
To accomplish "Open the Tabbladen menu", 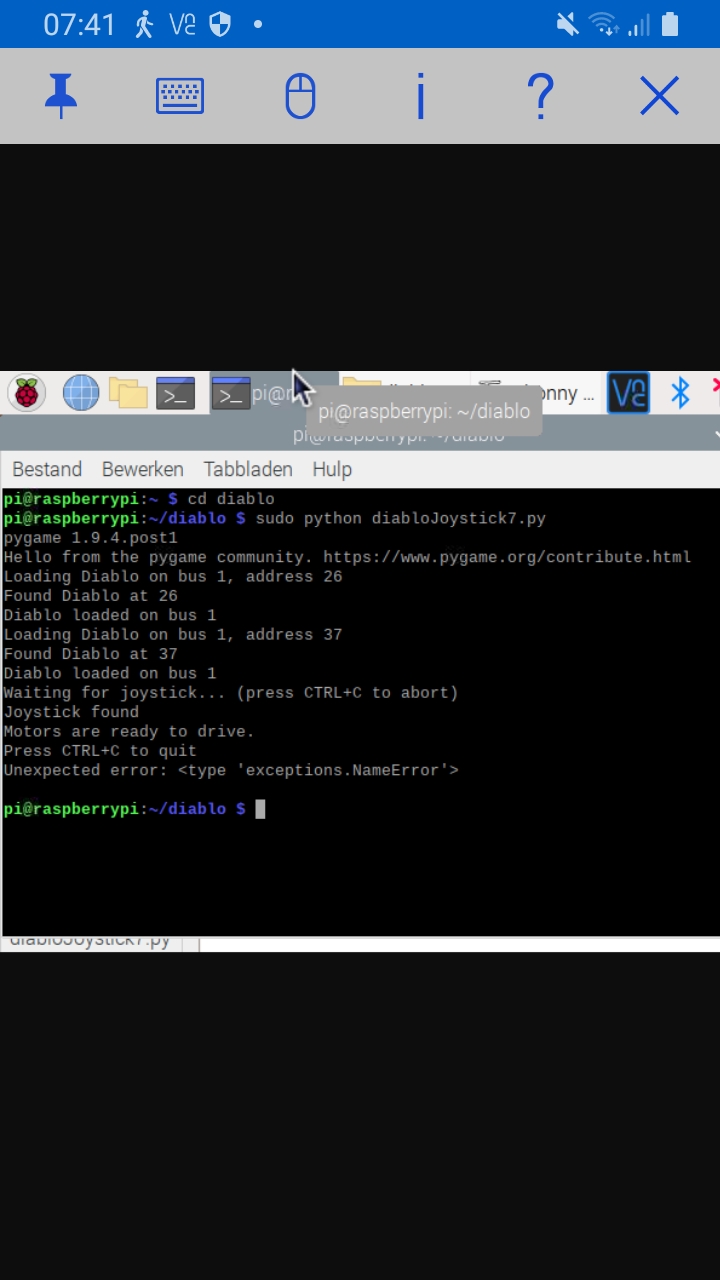I will [x=248, y=469].
